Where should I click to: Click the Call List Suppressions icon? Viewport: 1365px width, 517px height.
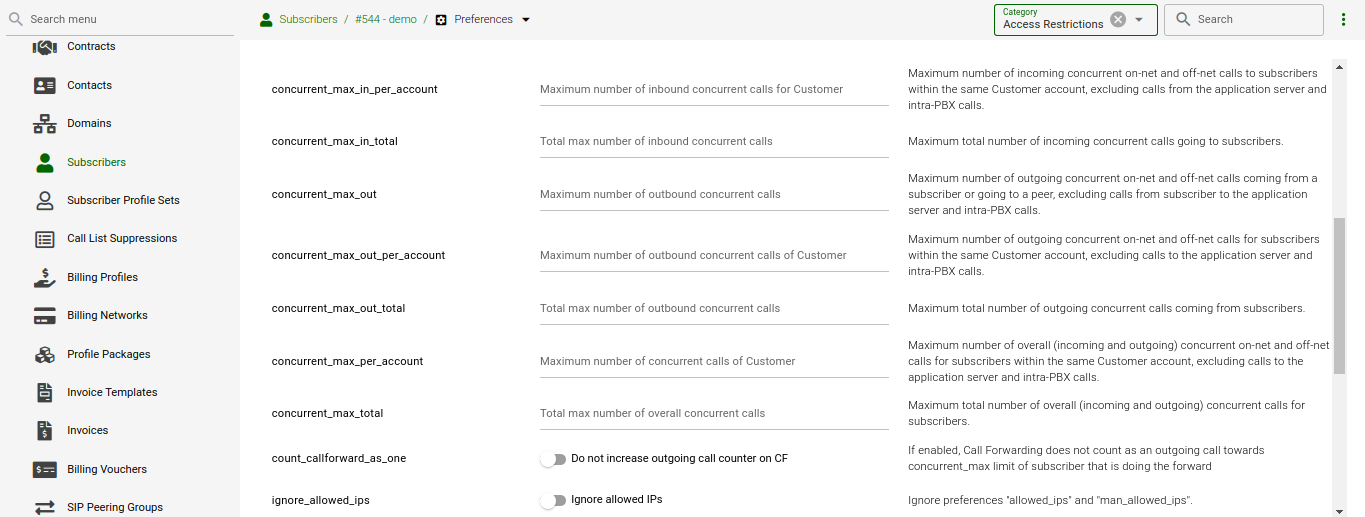tap(45, 239)
